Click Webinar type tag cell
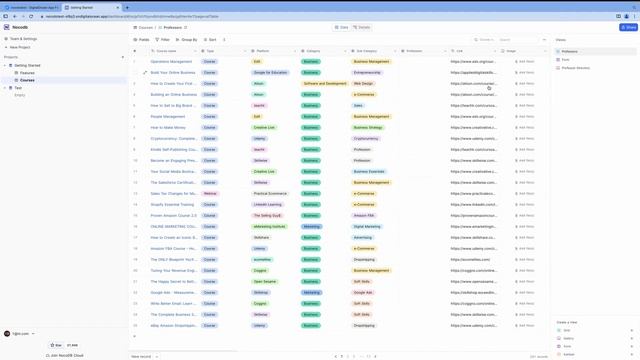Viewport: 640px width, 360px height. (x=210, y=193)
